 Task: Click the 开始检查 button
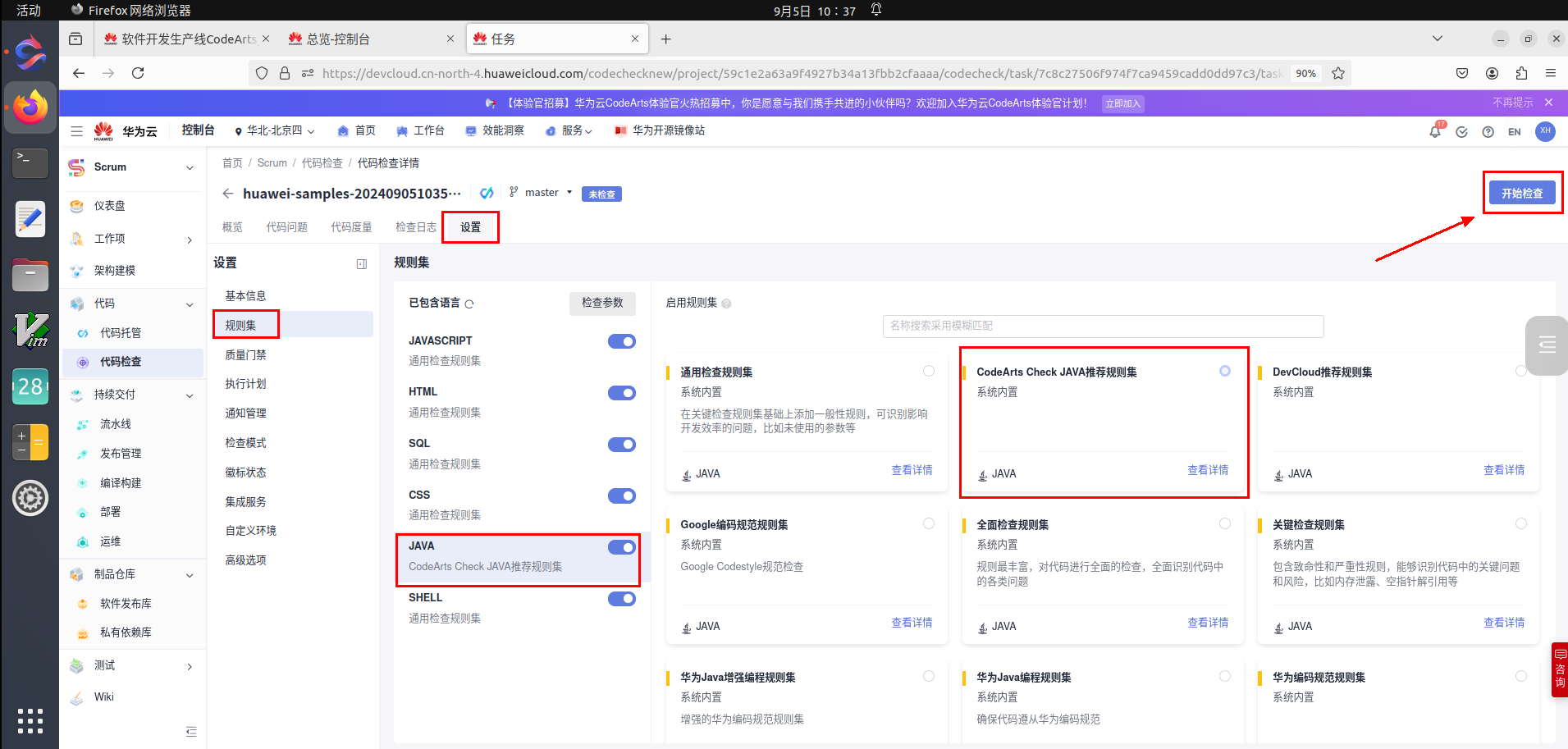(1522, 194)
